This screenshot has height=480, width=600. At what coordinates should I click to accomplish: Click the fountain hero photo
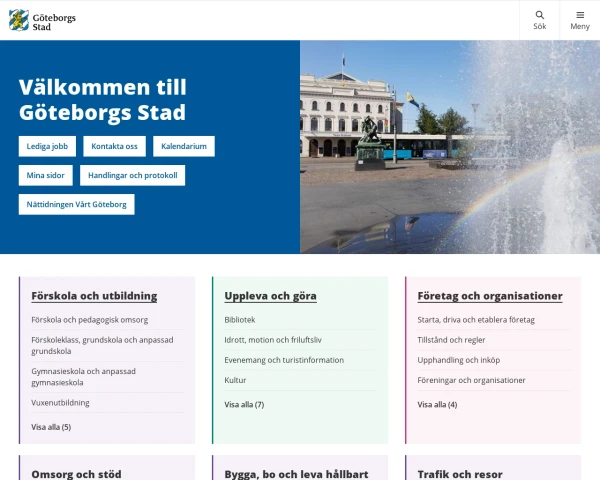(x=450, y=147)
